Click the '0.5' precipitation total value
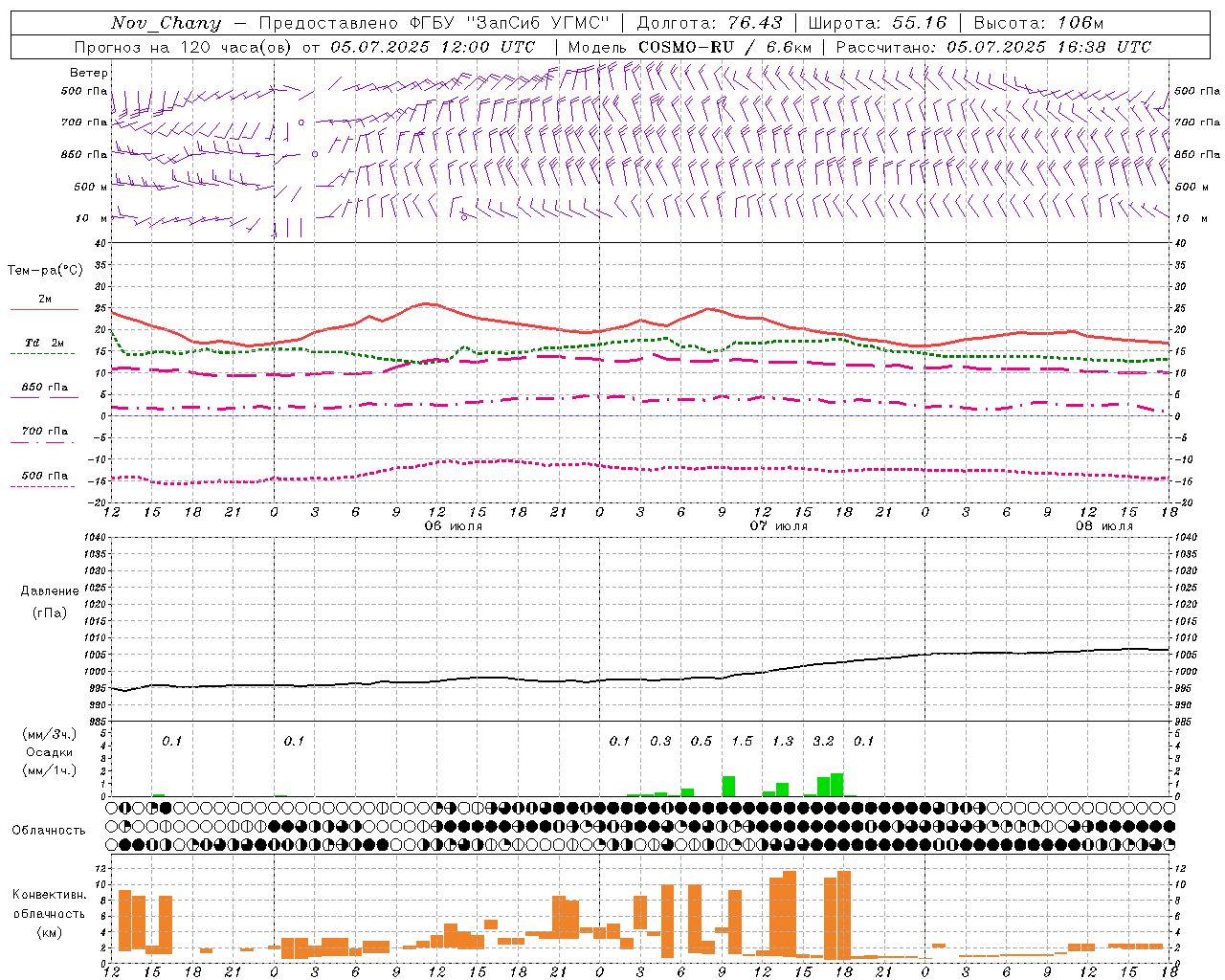 pyautogui.click(x=702, y=741)
